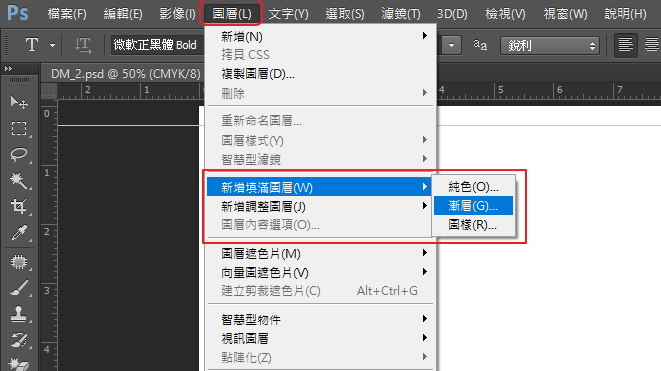661x371 pixels.
Task: Expand the collapsed tools panel arrows
Action: pyautogui.click(x=8, y=68)
